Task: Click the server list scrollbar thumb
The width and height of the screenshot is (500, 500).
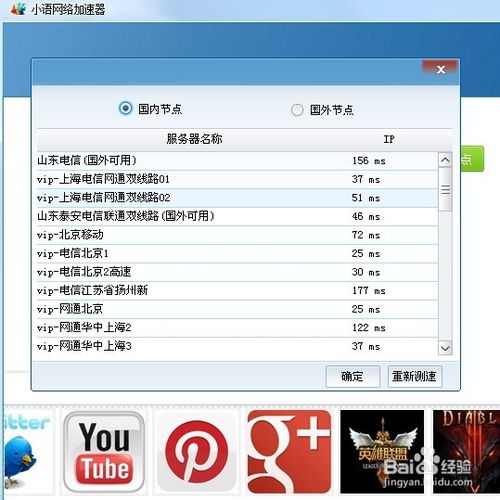Action: pos(445,189)
